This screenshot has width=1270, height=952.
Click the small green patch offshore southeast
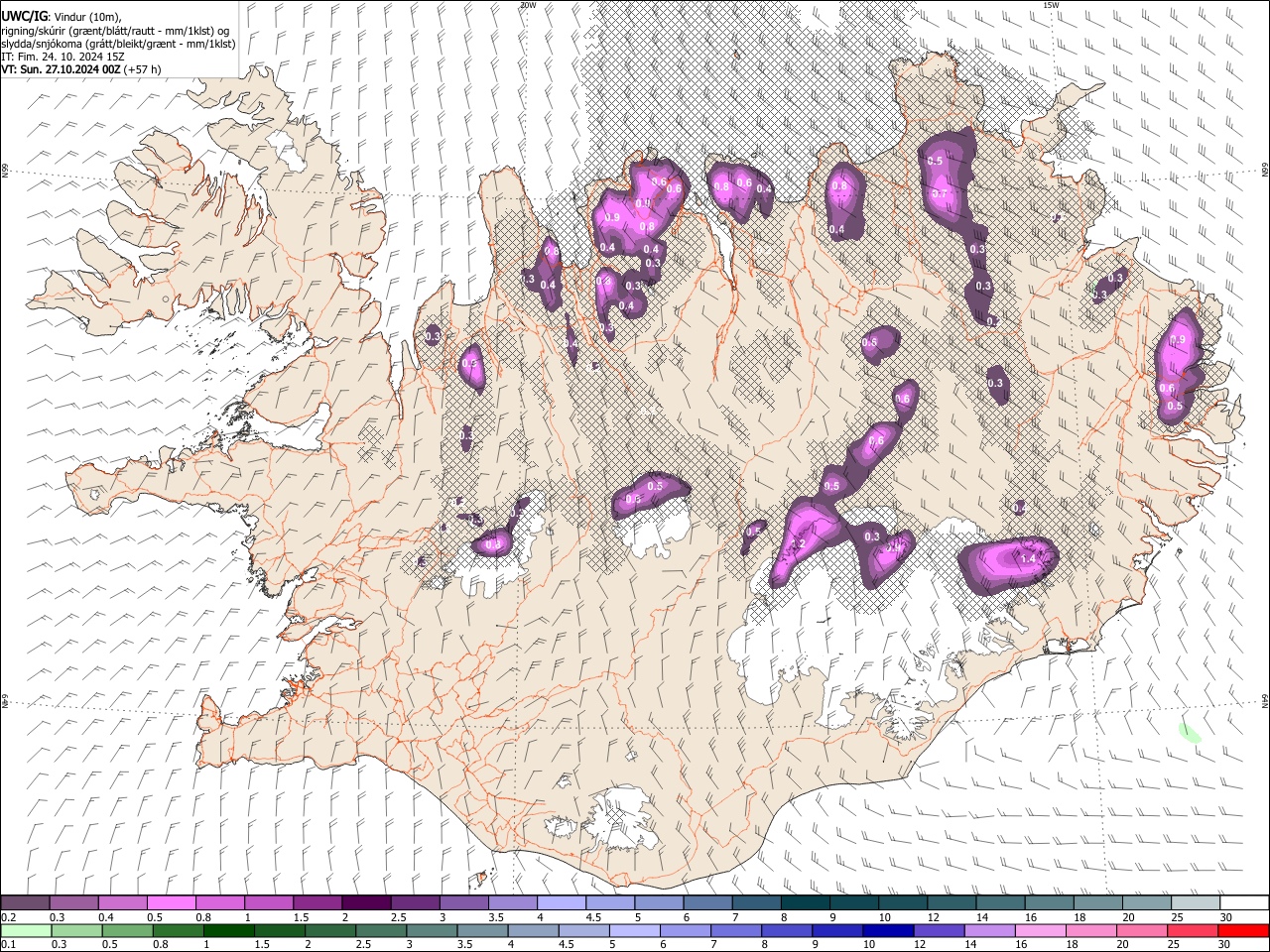pyautogui.click(x=1190, y=734)
